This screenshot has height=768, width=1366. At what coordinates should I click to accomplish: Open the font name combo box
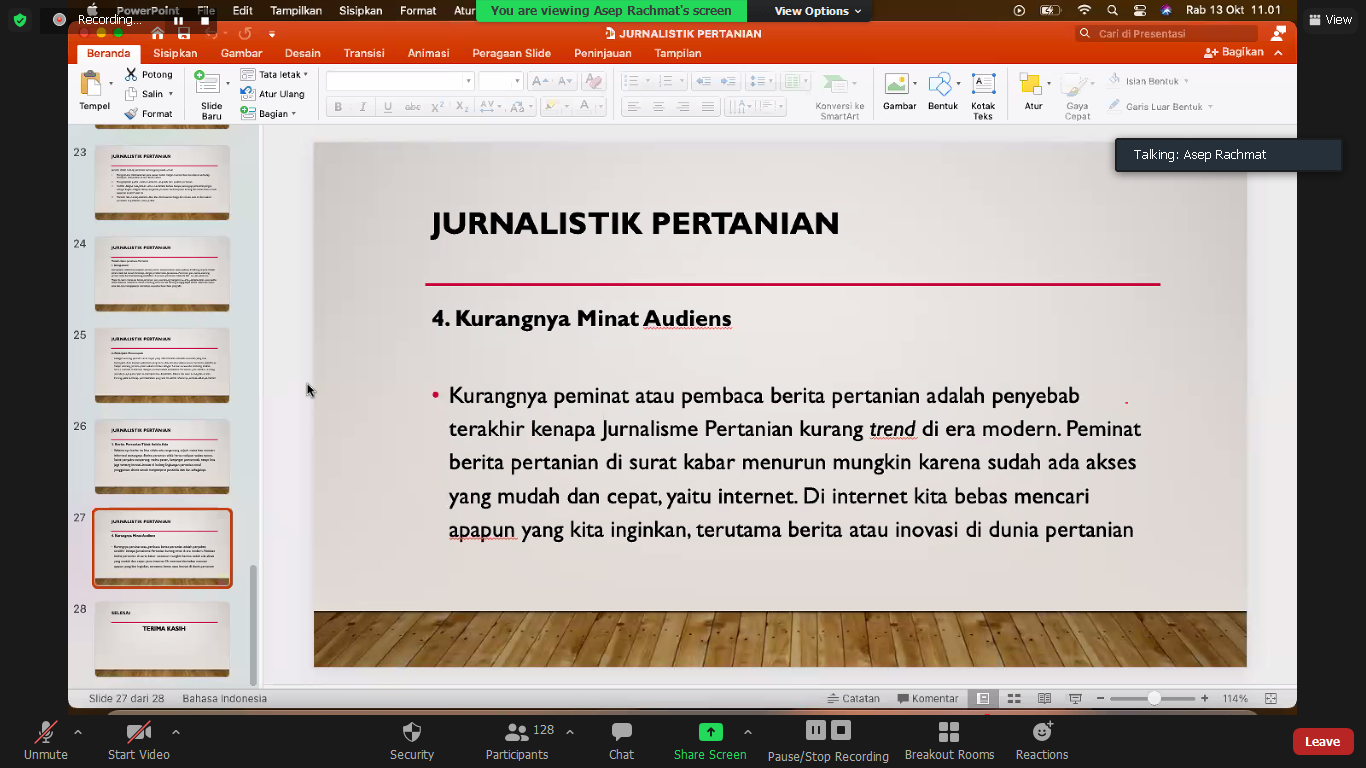click(x=399, y=81)
